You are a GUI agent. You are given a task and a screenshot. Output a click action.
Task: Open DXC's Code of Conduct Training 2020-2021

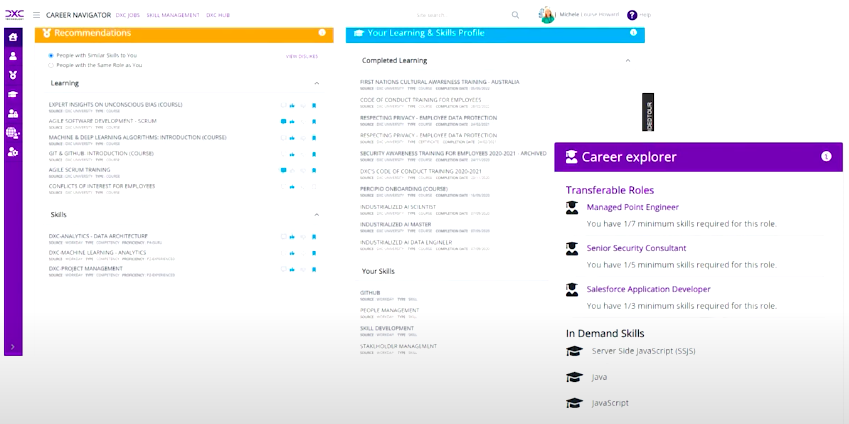[x=420, y=171]
